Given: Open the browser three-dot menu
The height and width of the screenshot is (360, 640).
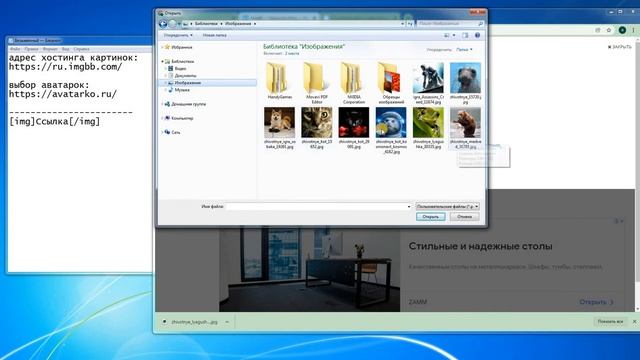Looking at the screenshot, I should tap(633, 30).
